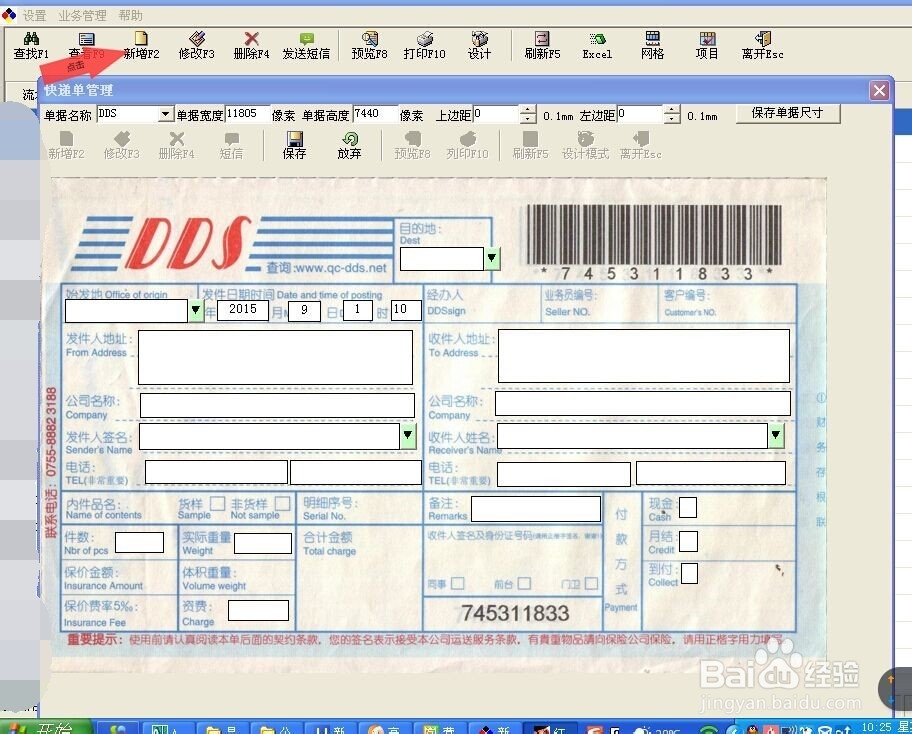Screen dimensions: 912x734
Task: Expand the 发件人签名 Sender's Name dropdown
Action: (408, 436)
